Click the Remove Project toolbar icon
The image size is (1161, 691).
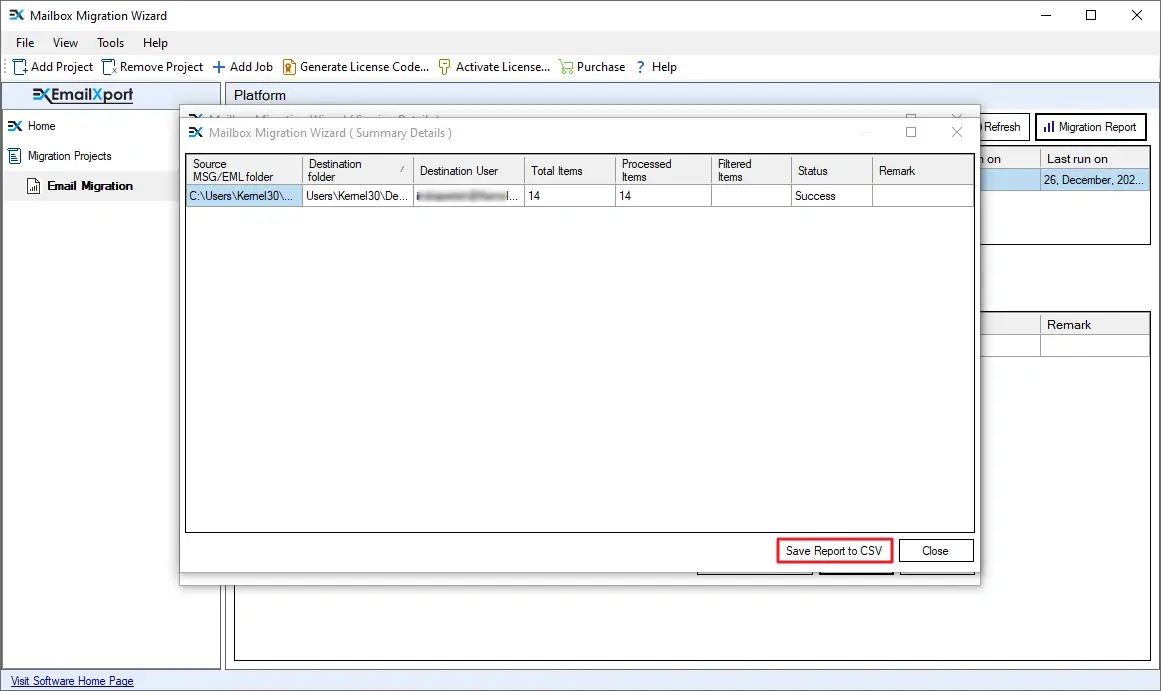109,67
